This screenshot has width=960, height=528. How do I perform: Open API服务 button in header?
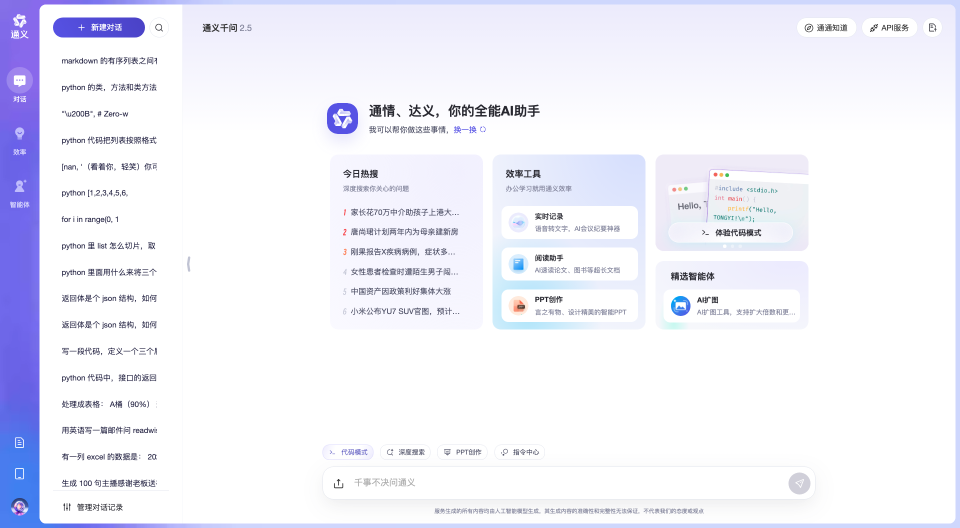[889, 28]
